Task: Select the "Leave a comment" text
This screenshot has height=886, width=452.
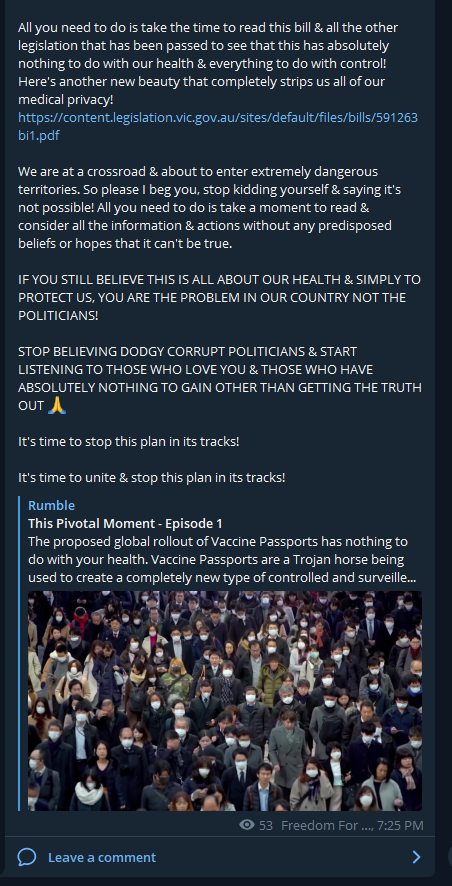Action: point(102,857)
